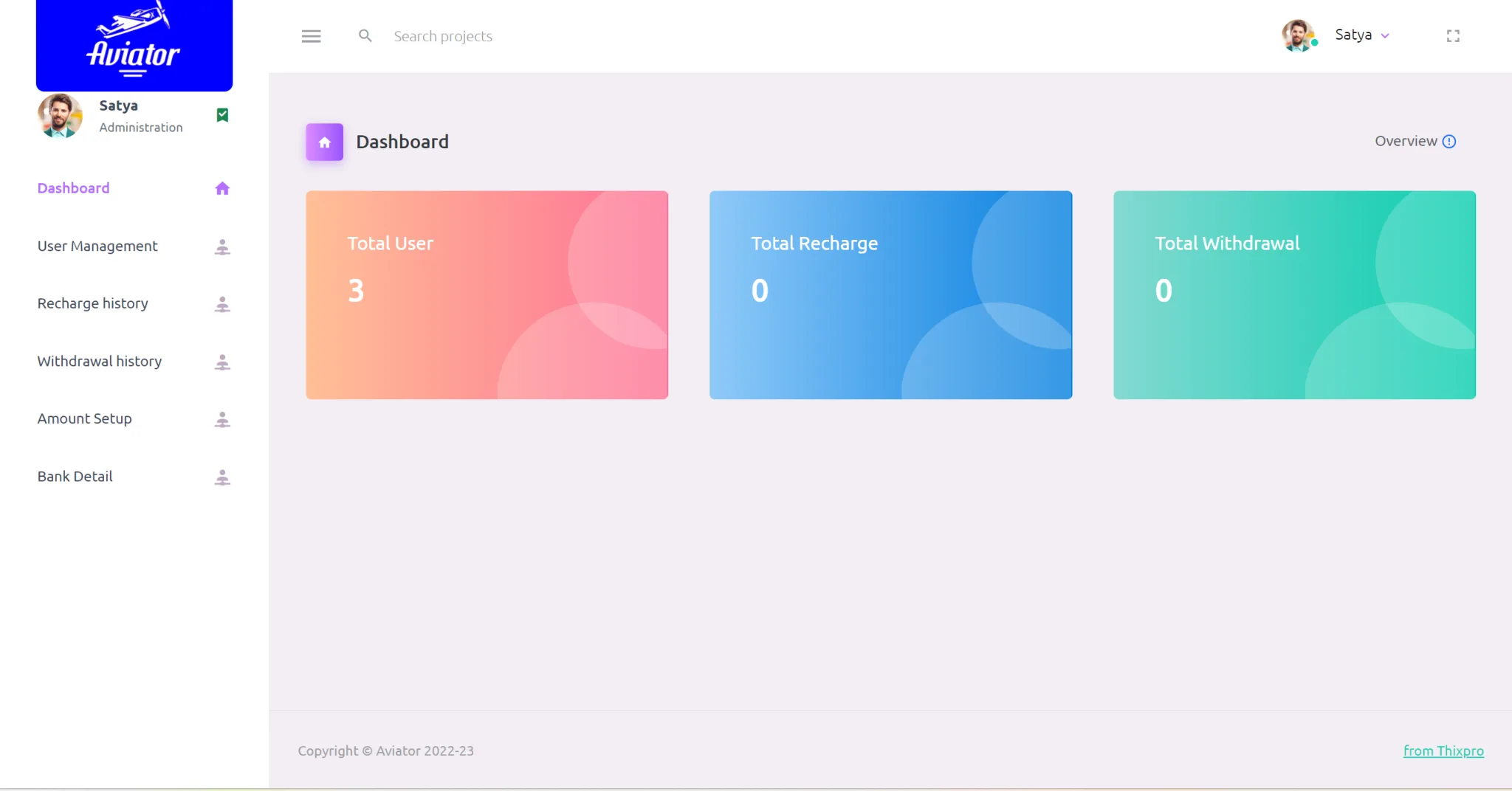Viewport: 1512px width, 791px height.
Task: Click the User Management person icon
Action: coord(222,247)
